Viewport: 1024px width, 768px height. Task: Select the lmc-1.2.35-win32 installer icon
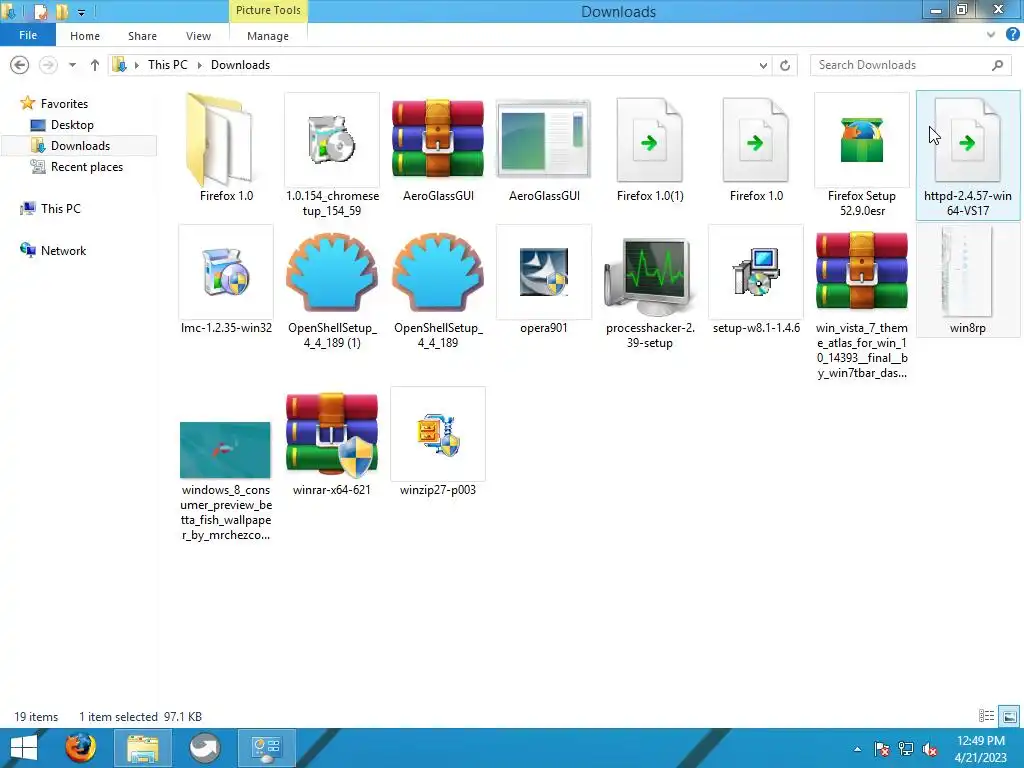point(226,272)
